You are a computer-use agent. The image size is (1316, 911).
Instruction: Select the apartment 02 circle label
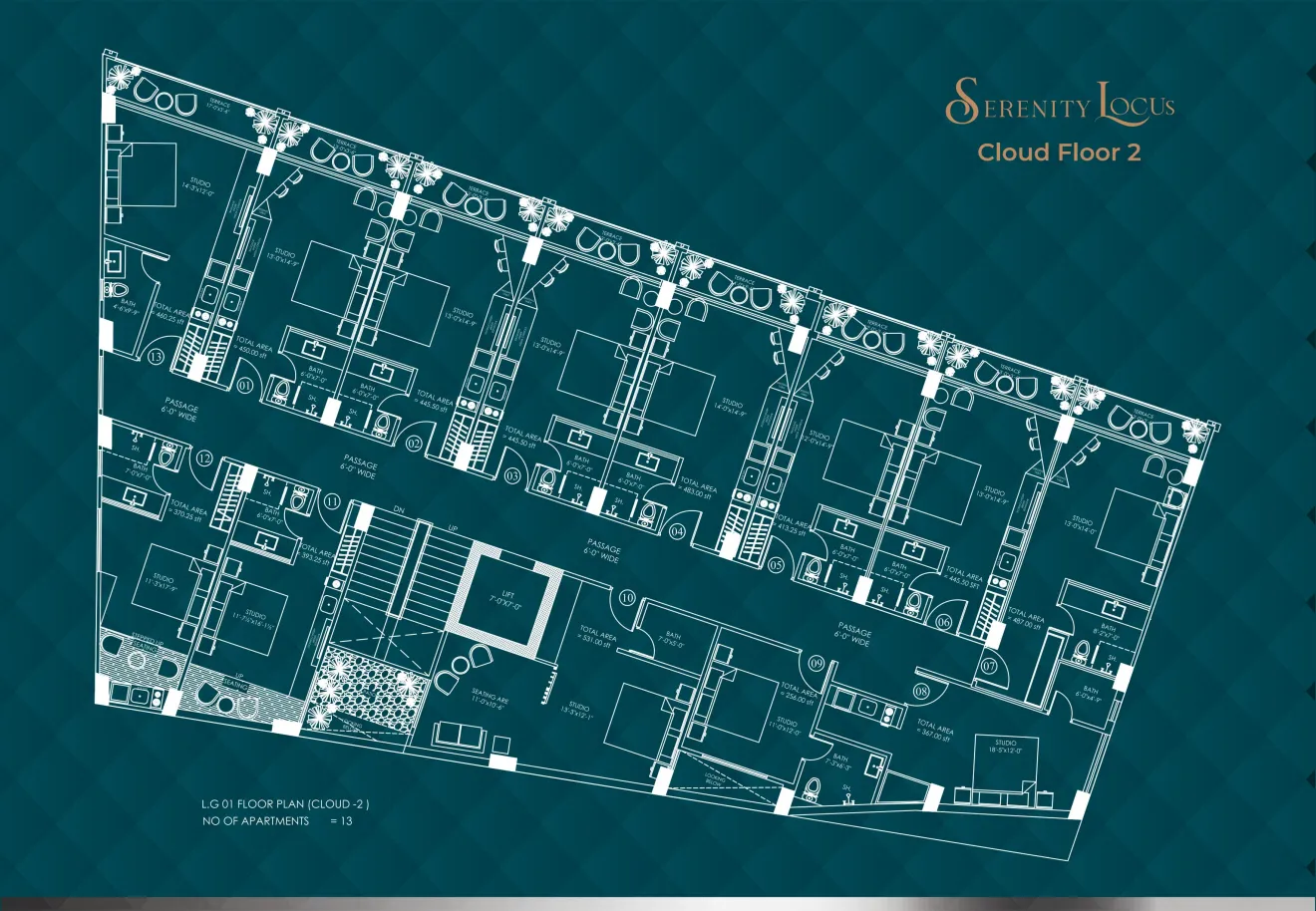(x=412, y=442)
